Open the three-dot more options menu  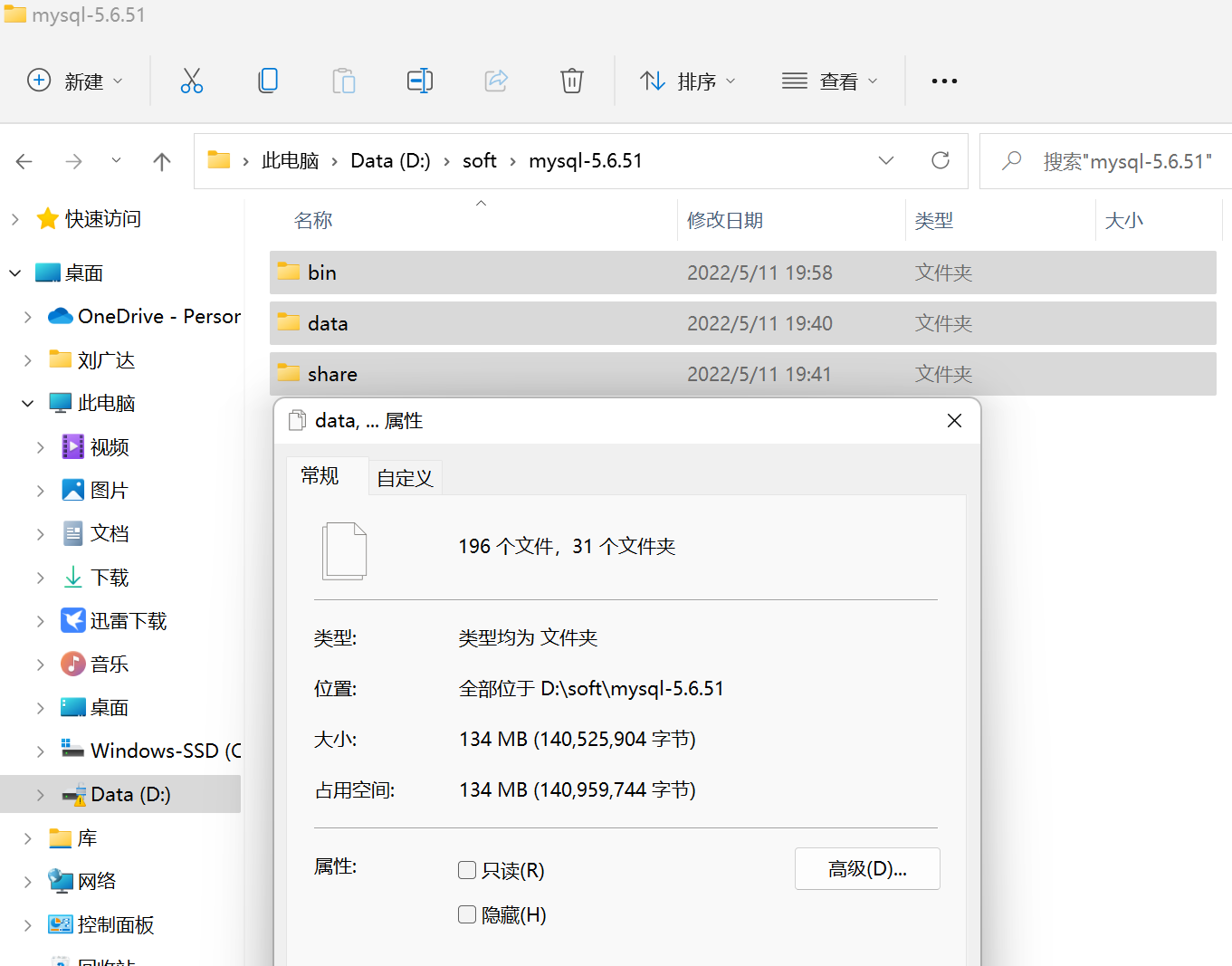[x=944, y=81]
